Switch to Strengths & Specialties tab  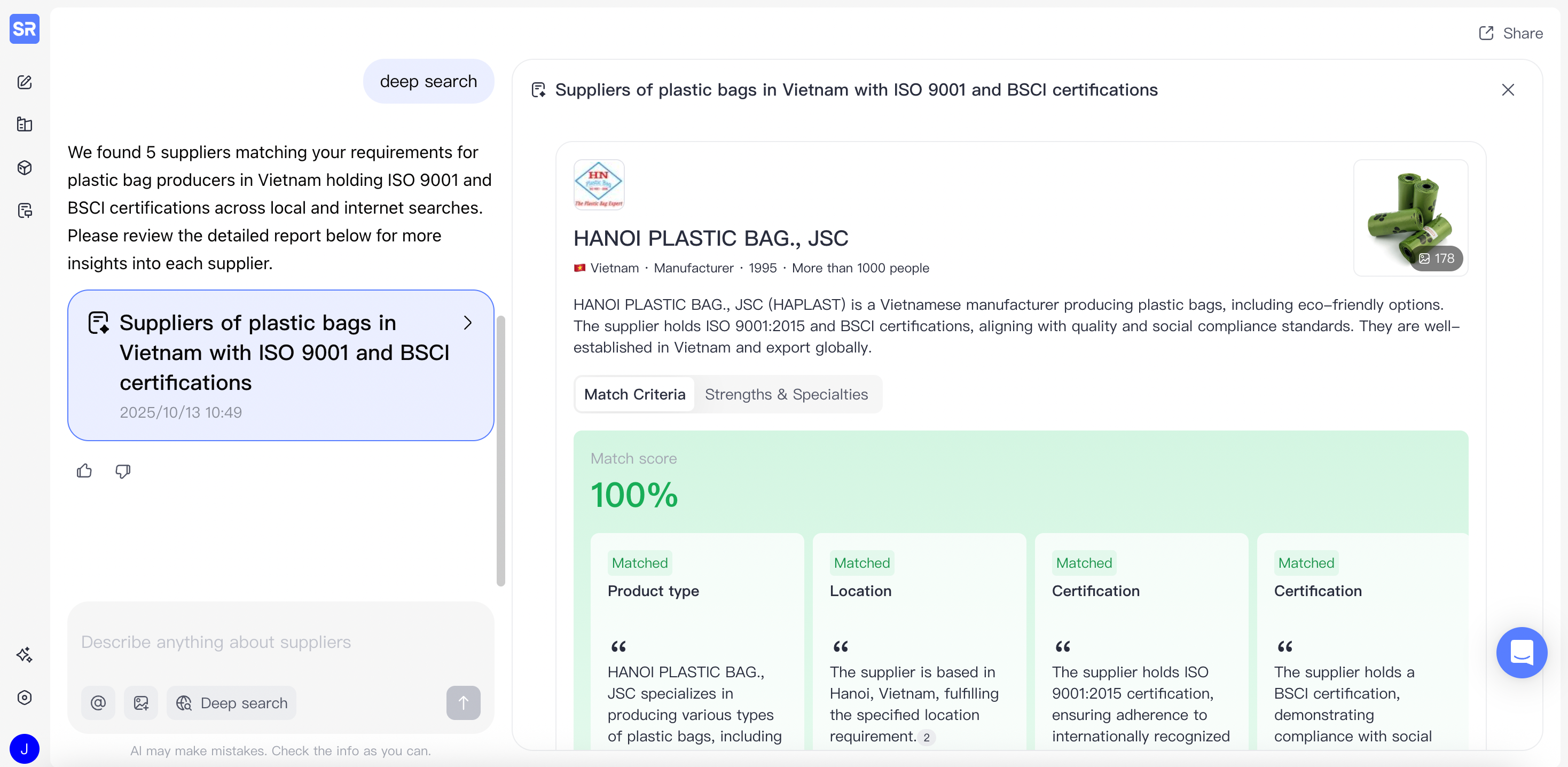[786, 395]
